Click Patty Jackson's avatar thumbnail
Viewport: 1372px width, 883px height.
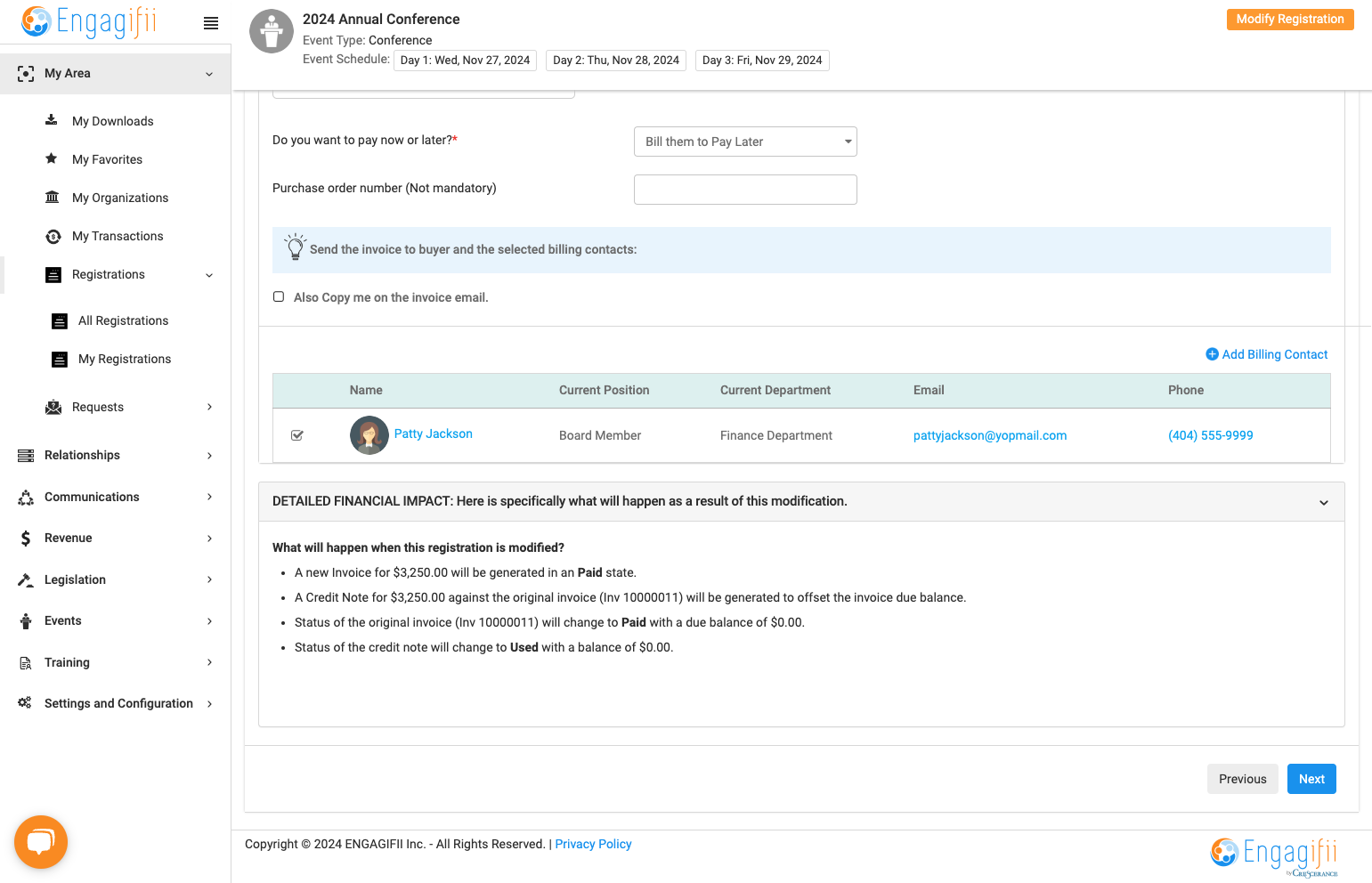click(369, 435)
